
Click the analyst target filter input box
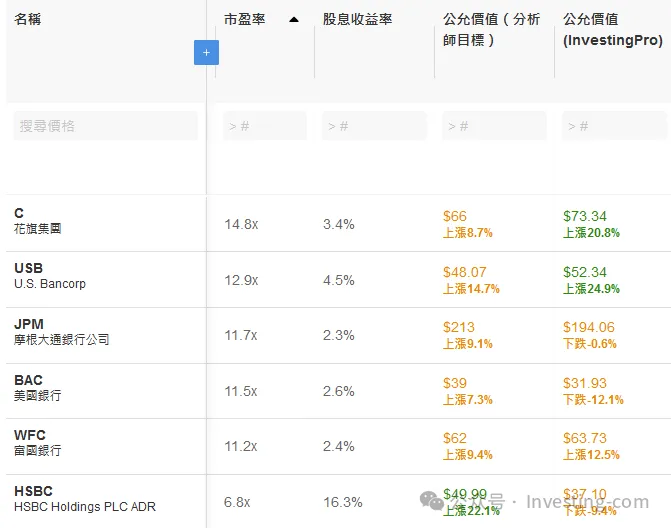[494, 126]
